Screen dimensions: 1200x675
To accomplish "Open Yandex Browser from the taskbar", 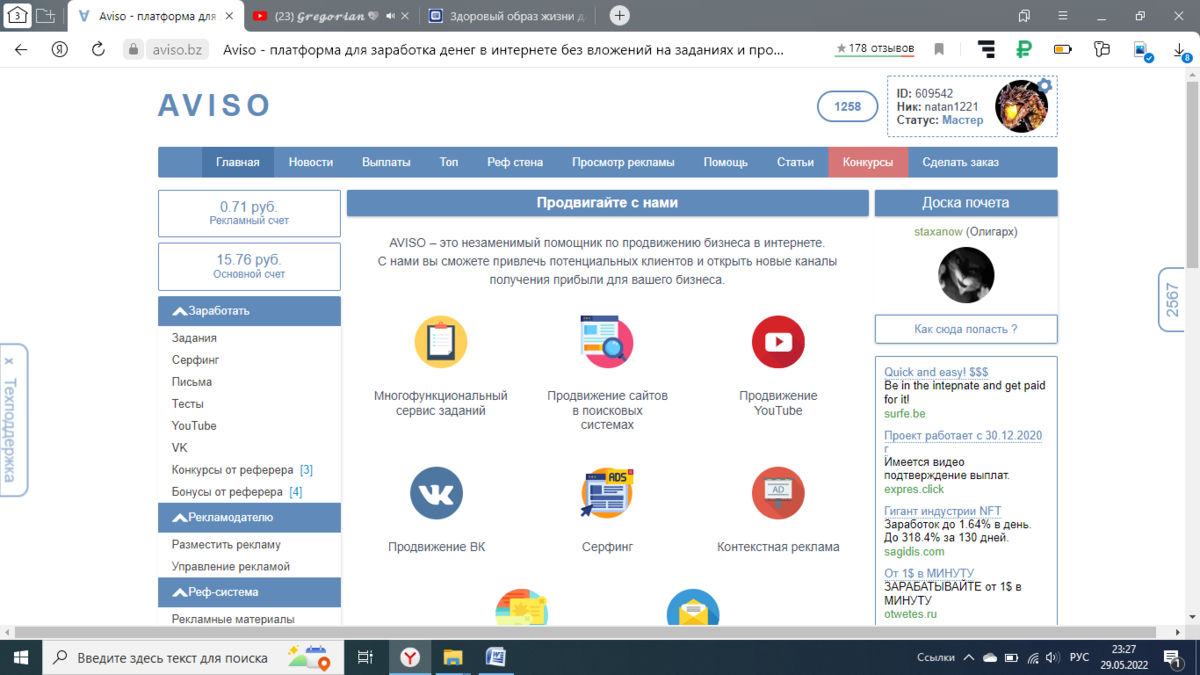I will coord(410,657).
